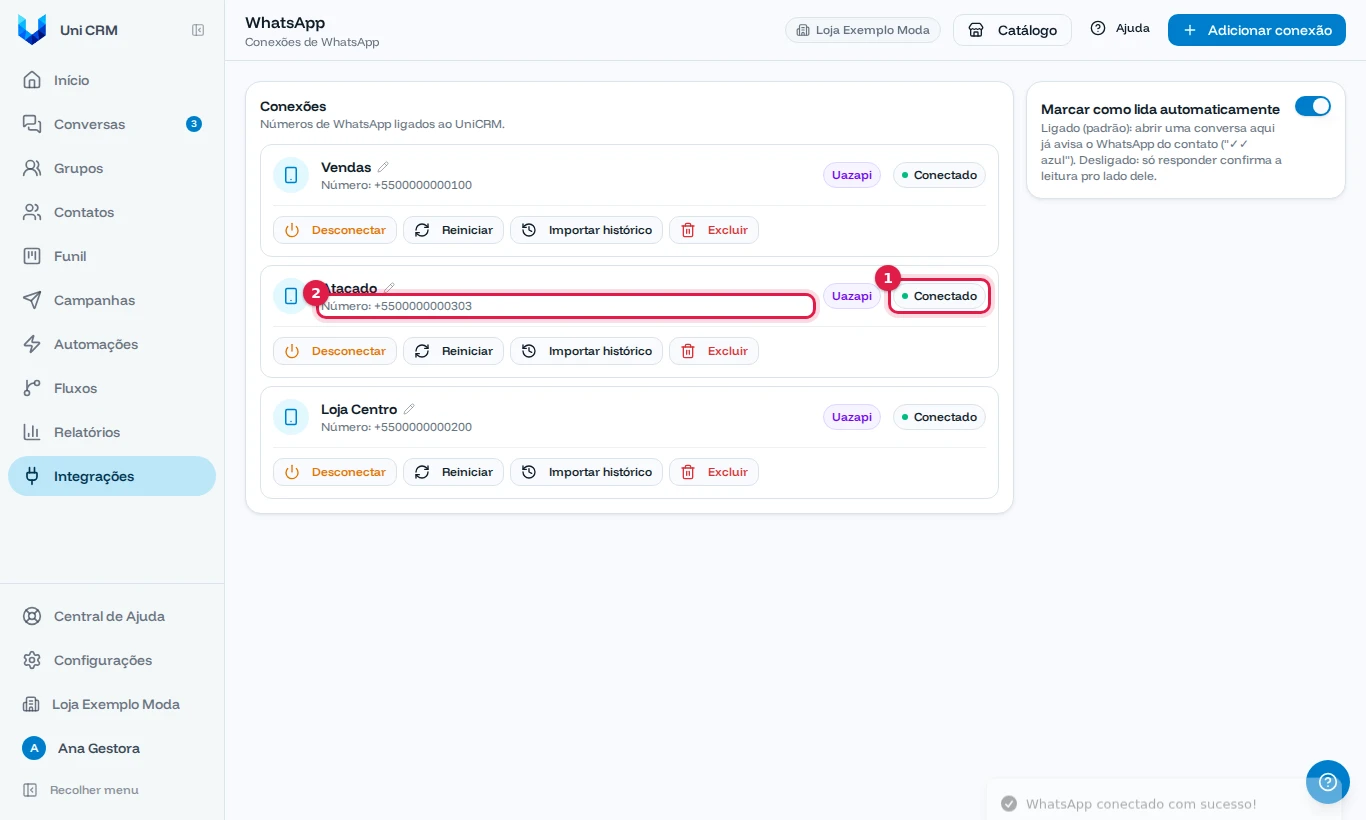Open the Funil page
This screenshot has width=1366, height=820.
tap(112, 256)
